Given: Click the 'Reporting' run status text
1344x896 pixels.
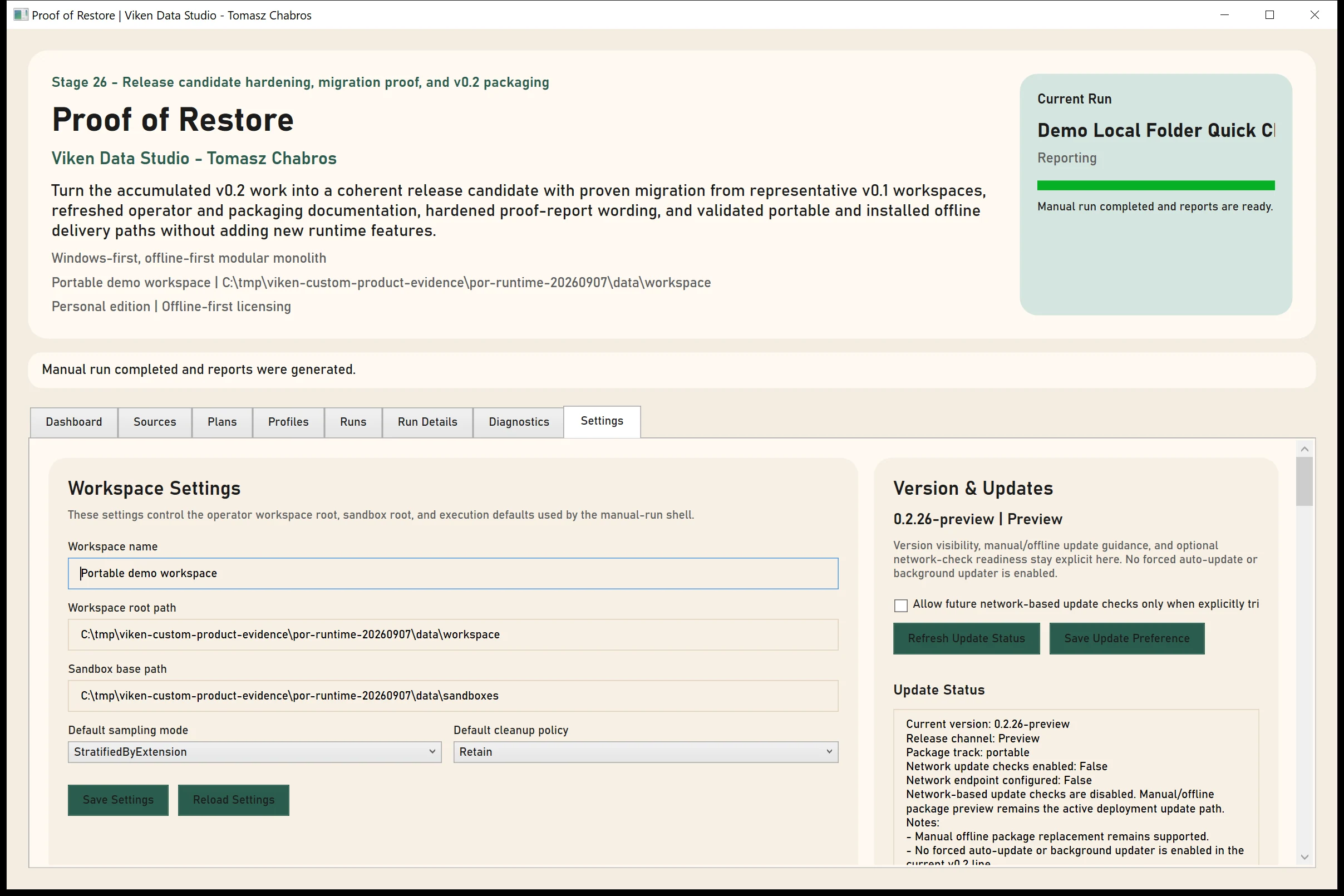Looking at the screenshot, I should 1067,158.
